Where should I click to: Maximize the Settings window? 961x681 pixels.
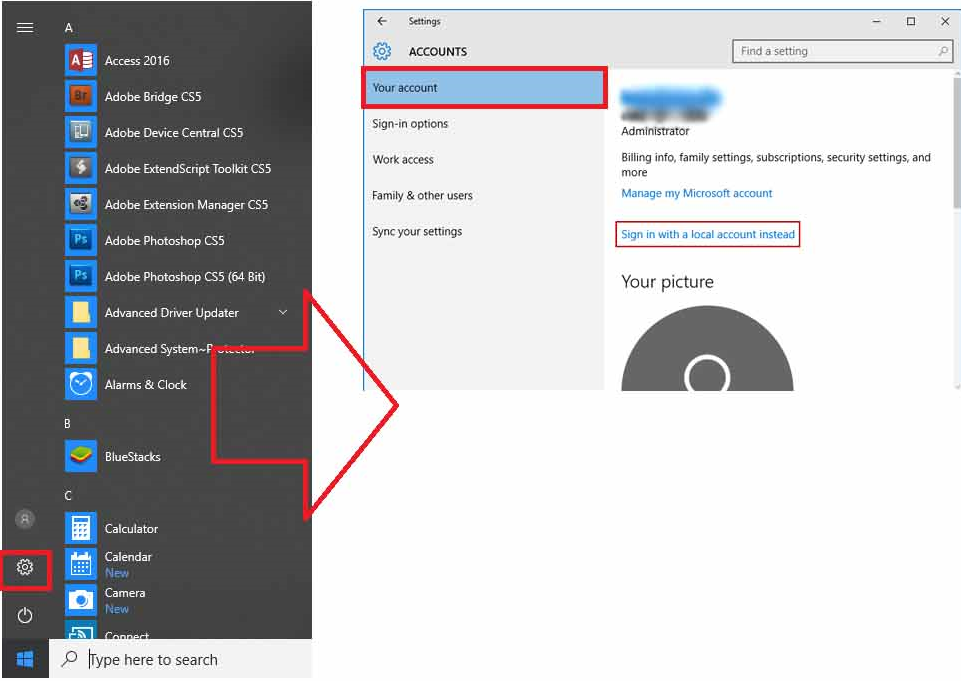point(911,21)
